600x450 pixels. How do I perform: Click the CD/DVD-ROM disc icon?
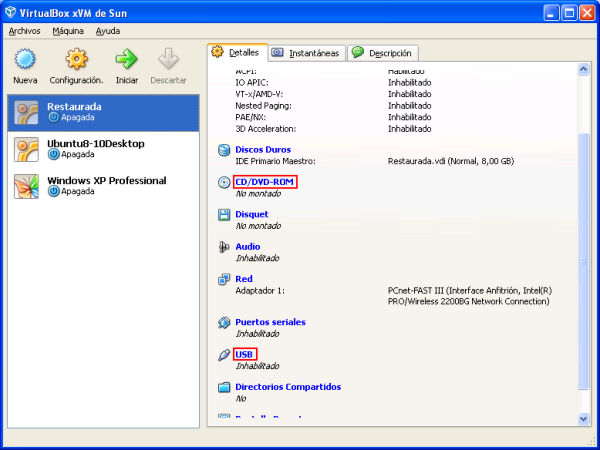[224, 182]
